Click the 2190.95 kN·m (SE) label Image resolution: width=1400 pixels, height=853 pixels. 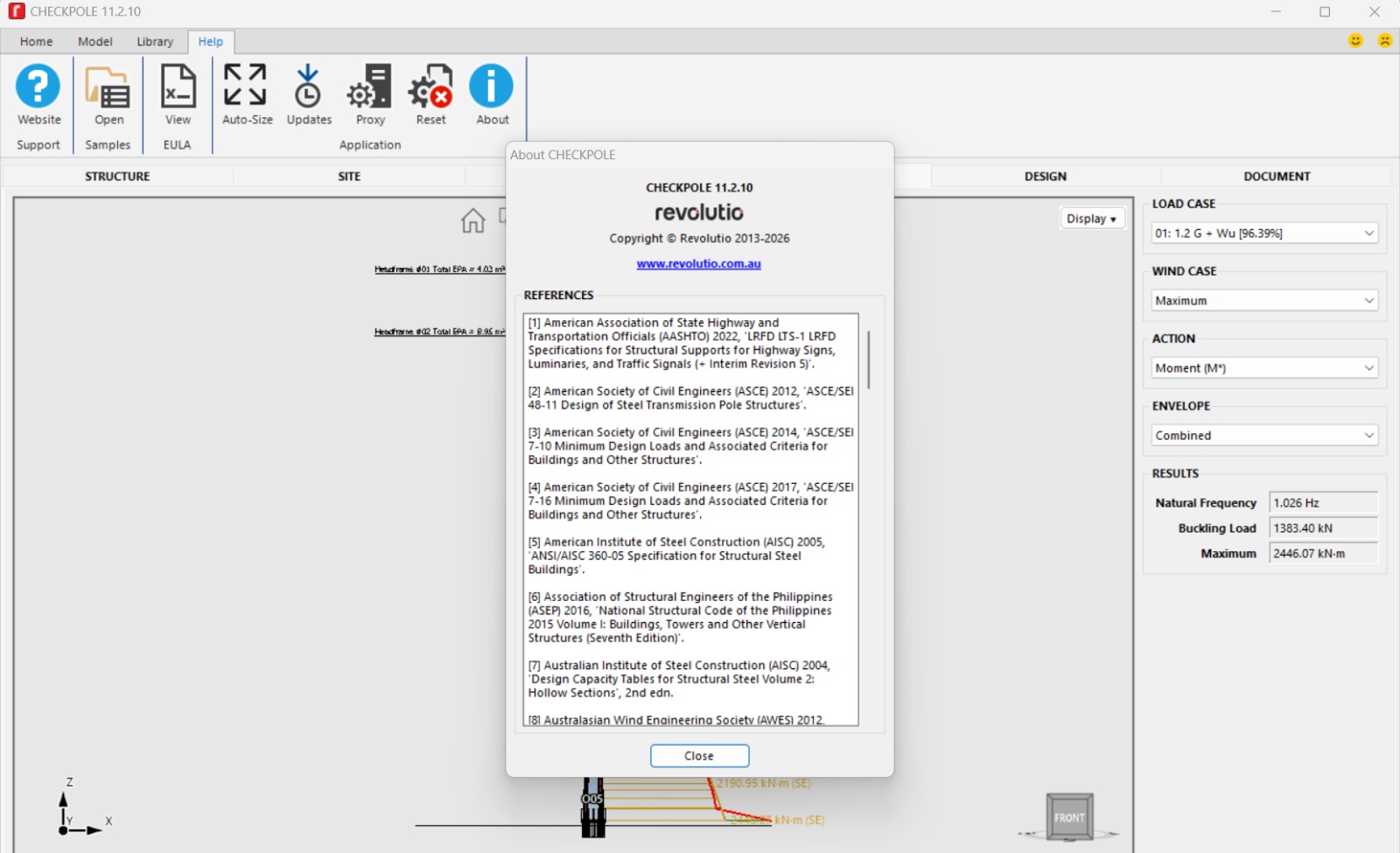(764, 783)
